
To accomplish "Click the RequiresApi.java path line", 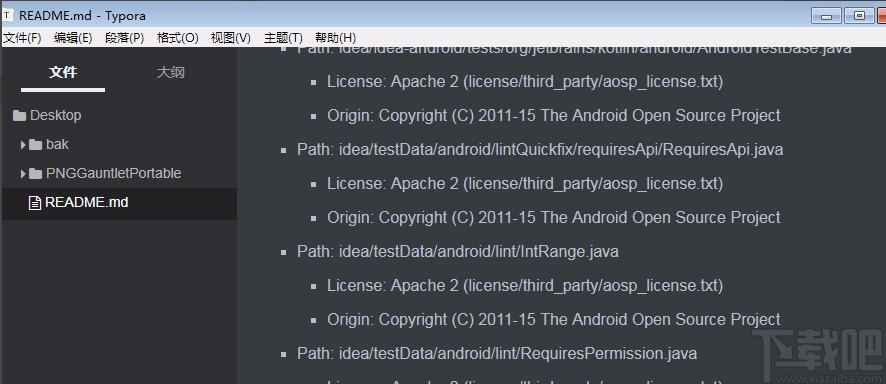I will (540, 150).
